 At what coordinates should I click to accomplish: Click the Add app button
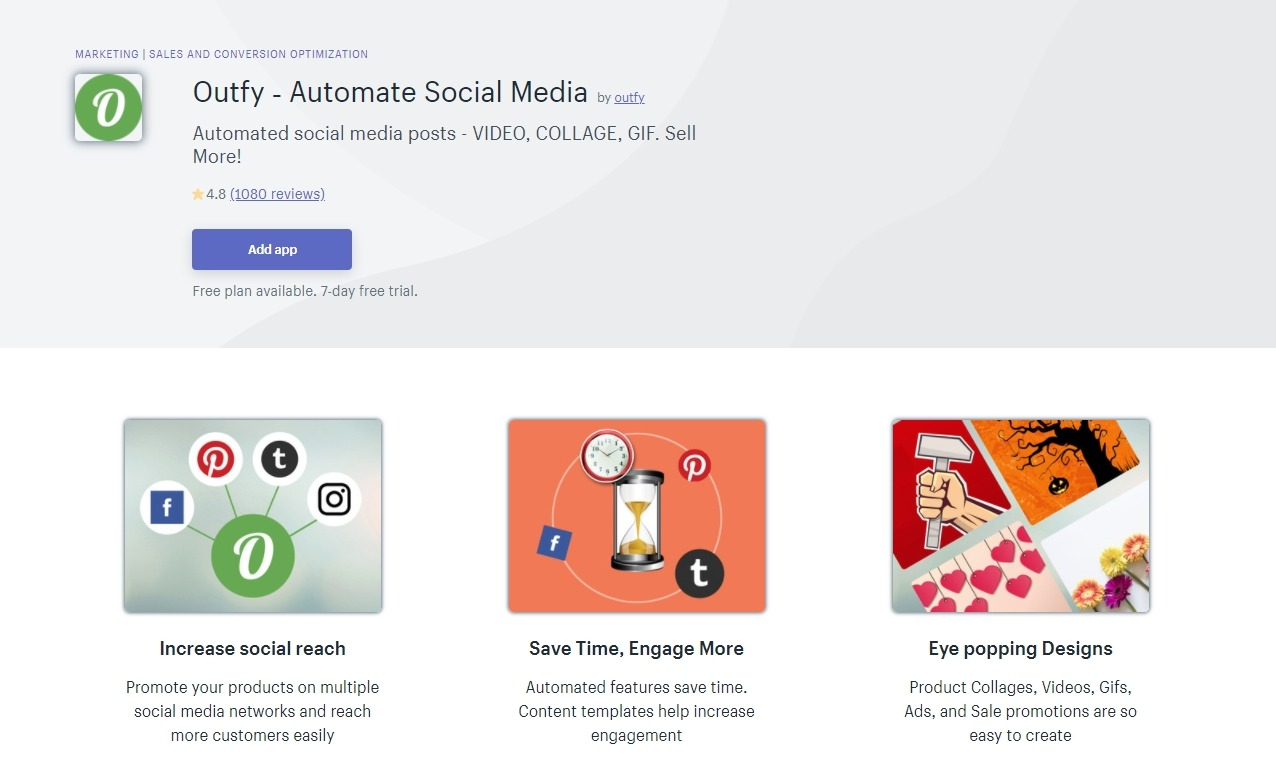pyautogui.click(x=272, y=249)
